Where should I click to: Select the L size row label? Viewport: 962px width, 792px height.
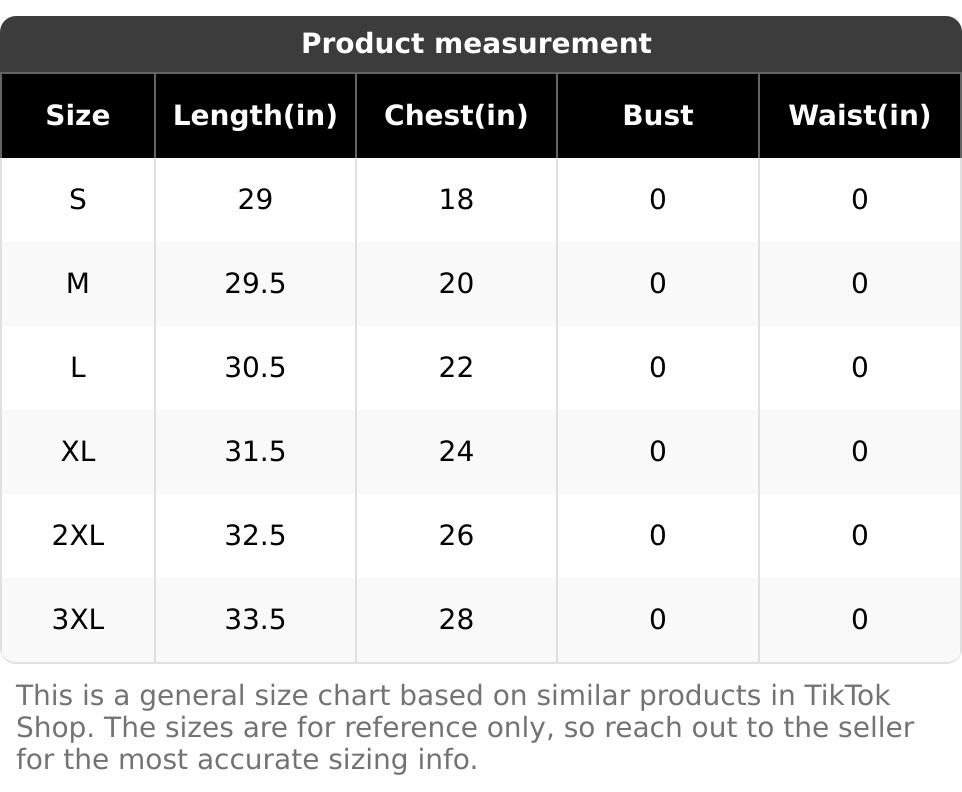pos(78,368)
